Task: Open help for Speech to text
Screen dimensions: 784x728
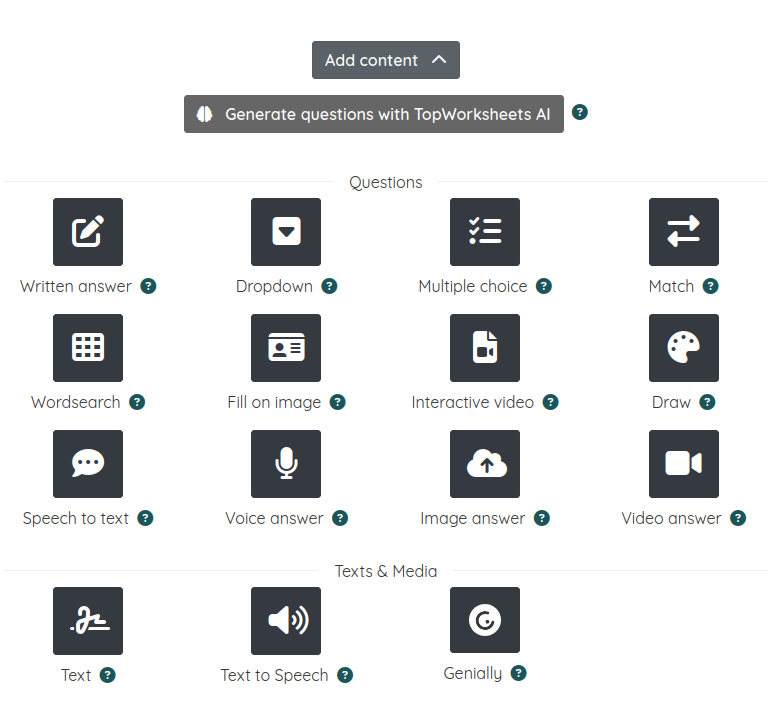Action: coord(146,518)
